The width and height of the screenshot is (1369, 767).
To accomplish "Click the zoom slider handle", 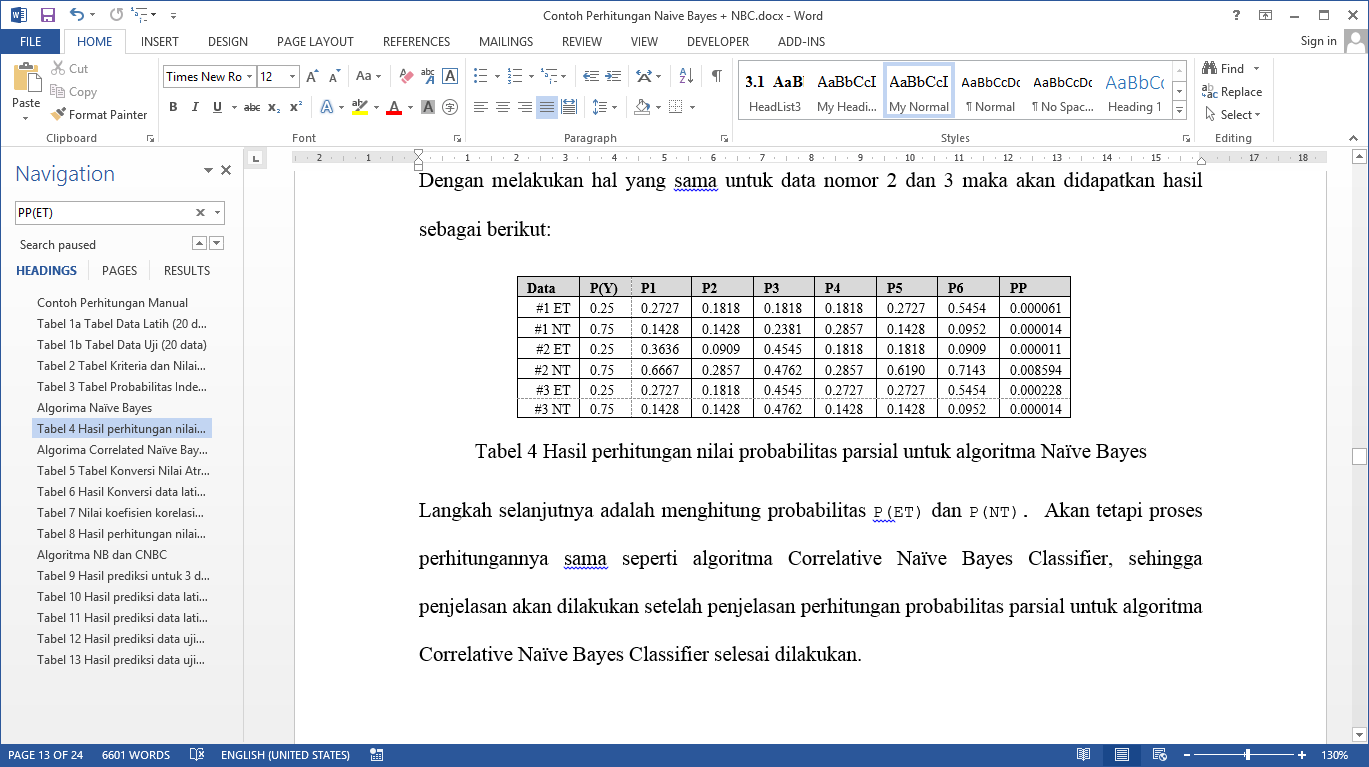I will [x=1247, y=755].
